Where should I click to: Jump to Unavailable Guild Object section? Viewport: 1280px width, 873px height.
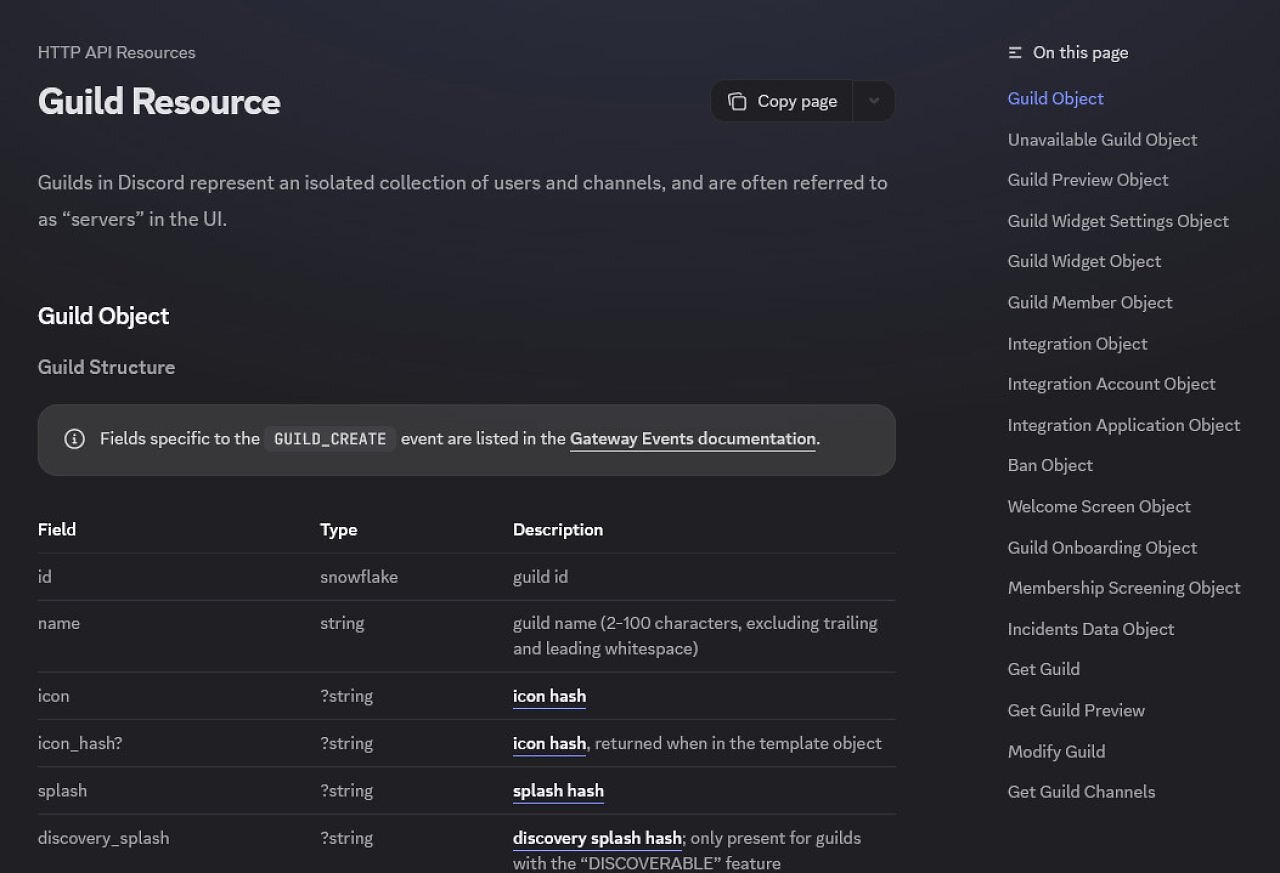point(1102,140)
